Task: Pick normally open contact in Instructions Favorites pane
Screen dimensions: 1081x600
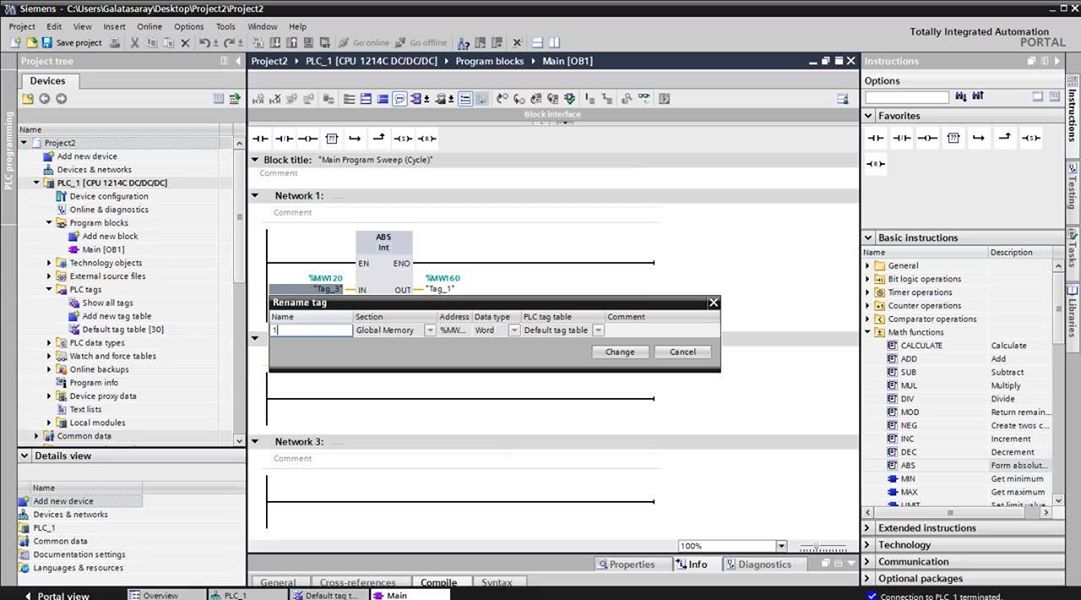Action: 876,138
